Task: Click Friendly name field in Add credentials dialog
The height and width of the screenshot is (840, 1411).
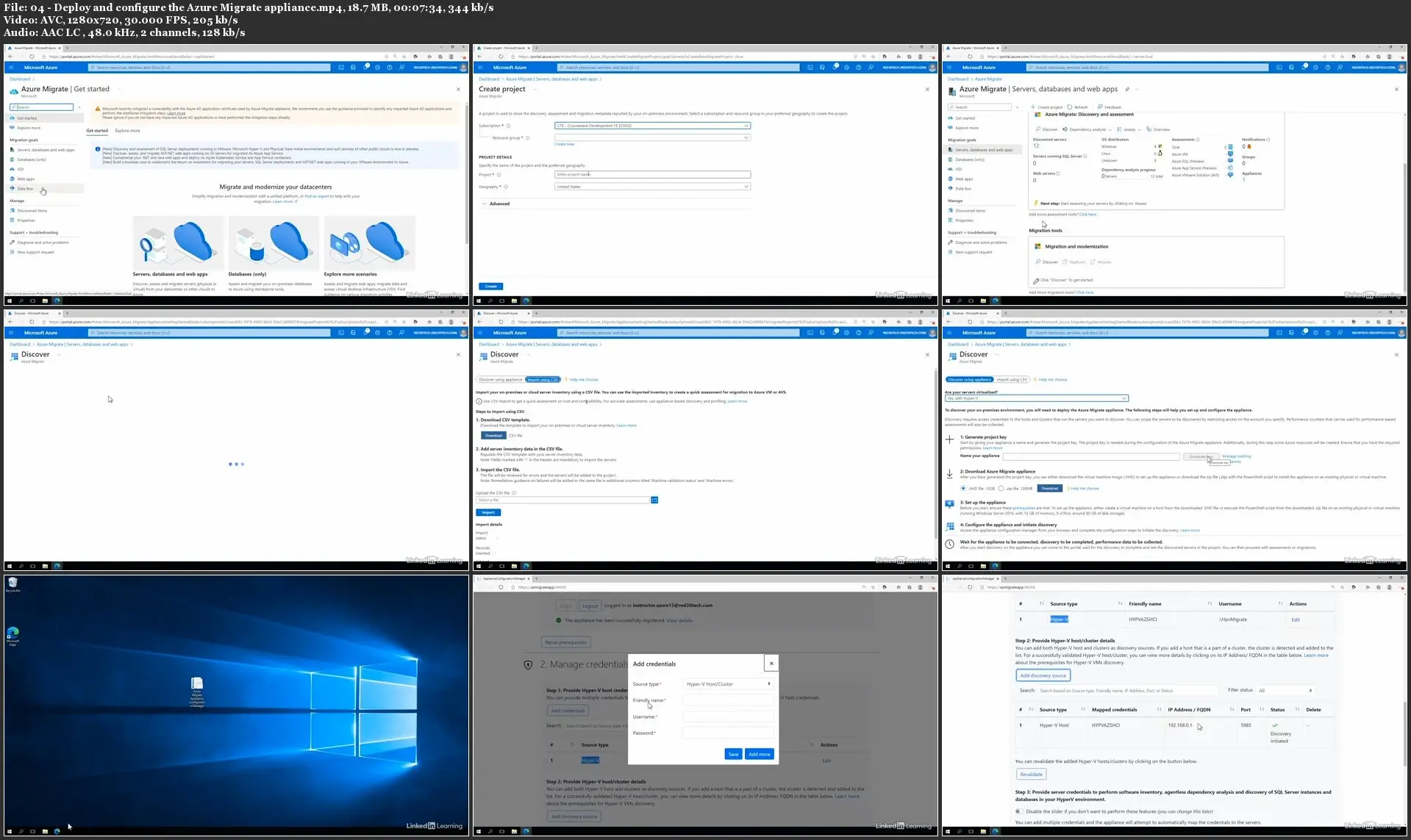Action: pos(728,700)
